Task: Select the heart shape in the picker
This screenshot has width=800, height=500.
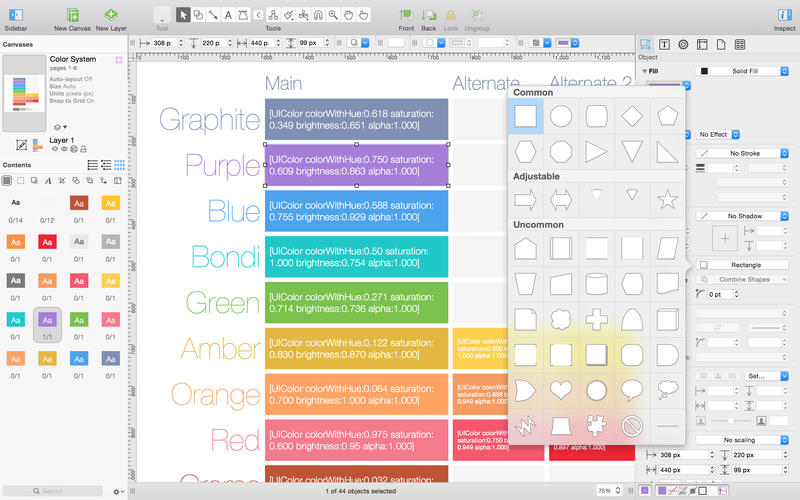Action: (561, 390)
